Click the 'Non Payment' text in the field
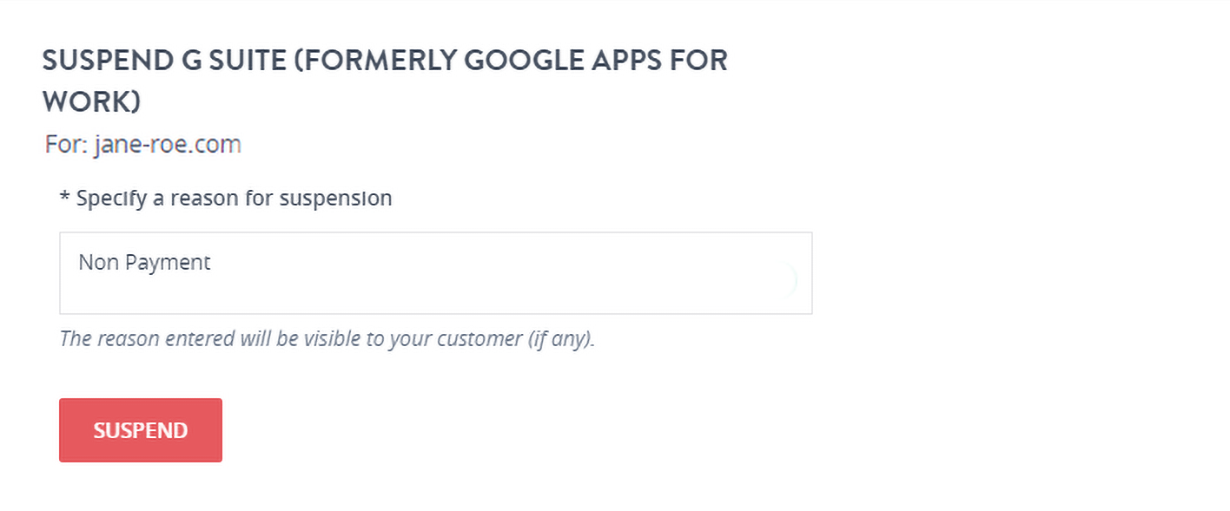1230x511 pixels. 144,263
